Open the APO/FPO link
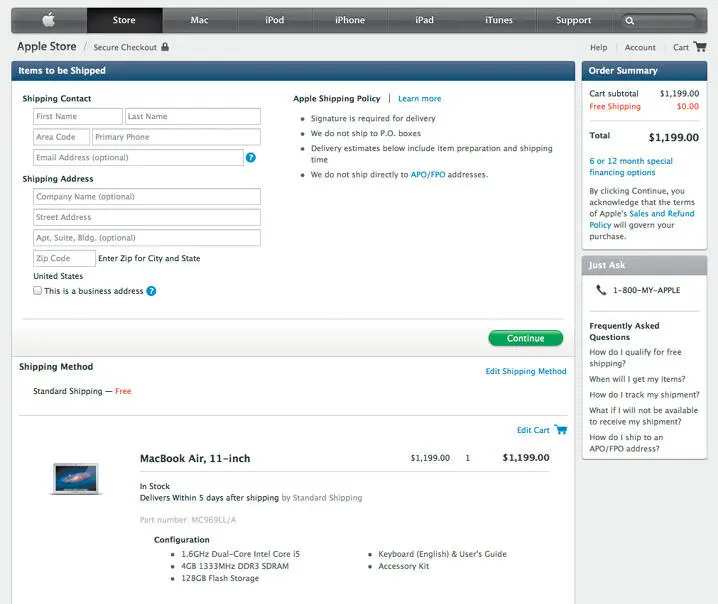Screen dimensions: 718x604 (x=428, y=174)
